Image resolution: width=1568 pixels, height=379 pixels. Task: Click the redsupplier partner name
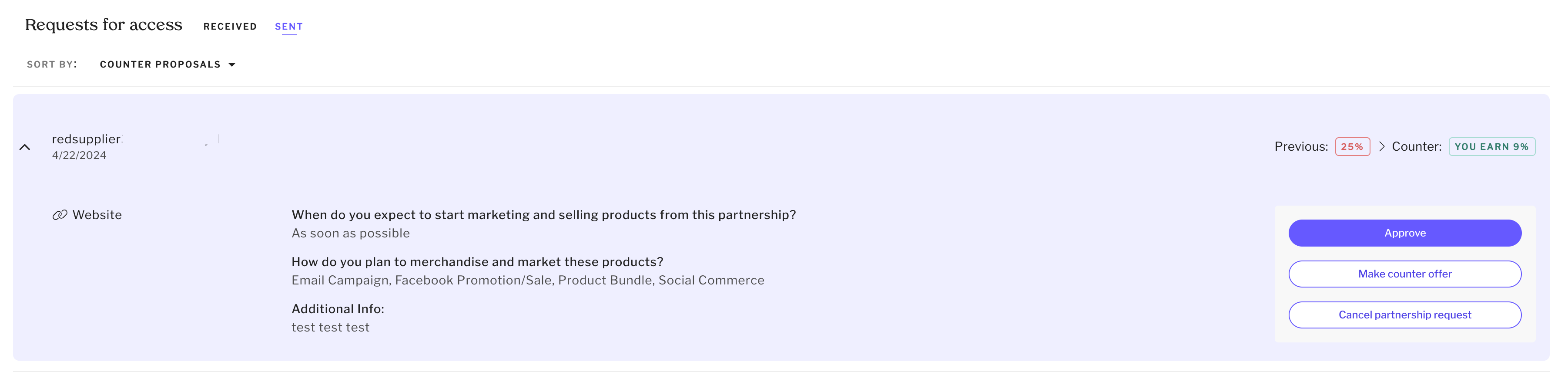click(x=87, y=139)
